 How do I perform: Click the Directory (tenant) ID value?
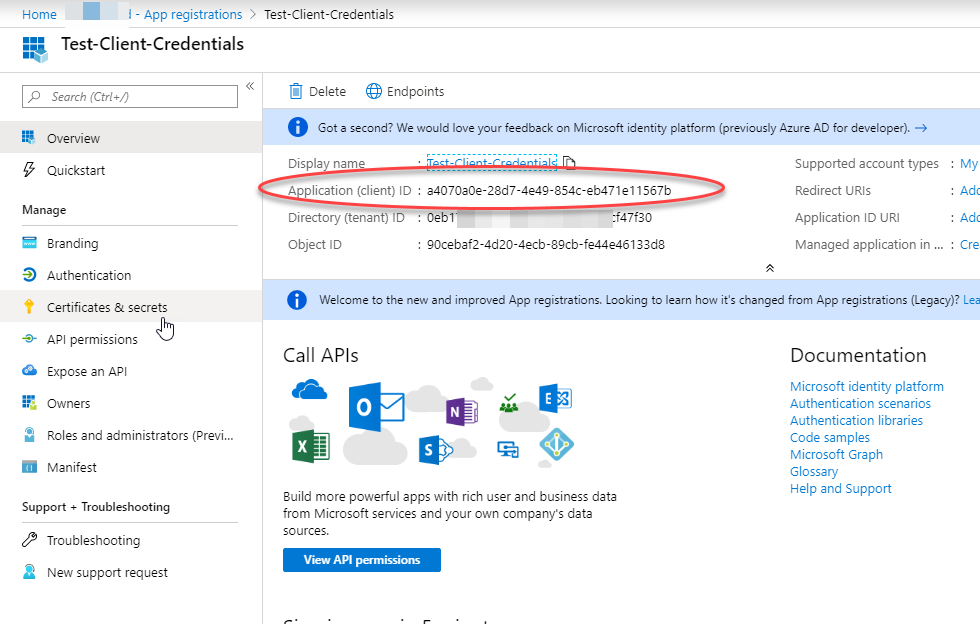pos(539,218)
